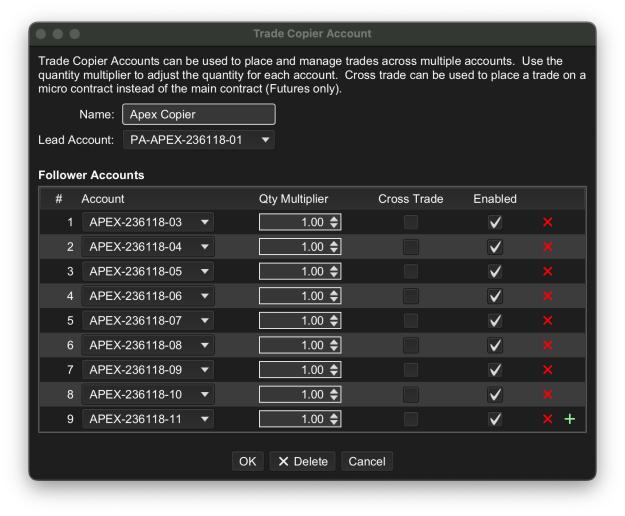Toggle Enabled checkbox for APEX-236118-11
The image size is (625, 516).
[495, 419]
